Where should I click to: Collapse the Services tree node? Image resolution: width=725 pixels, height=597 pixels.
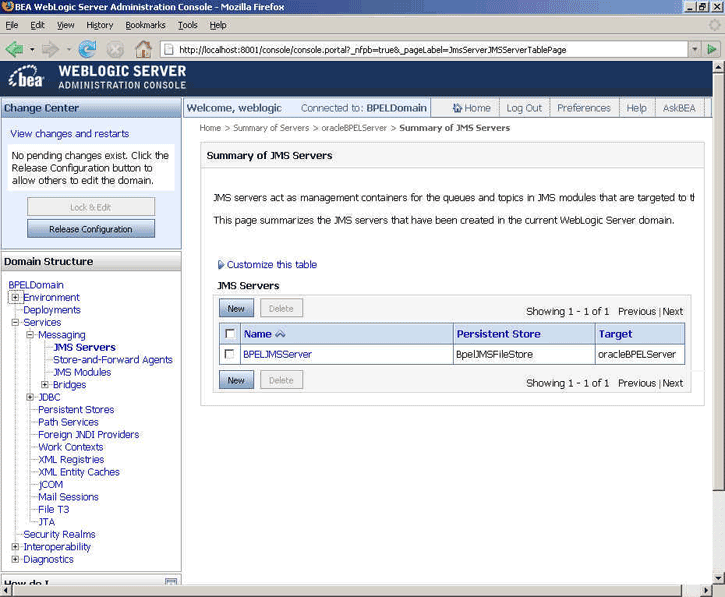(x=15, y=322)
